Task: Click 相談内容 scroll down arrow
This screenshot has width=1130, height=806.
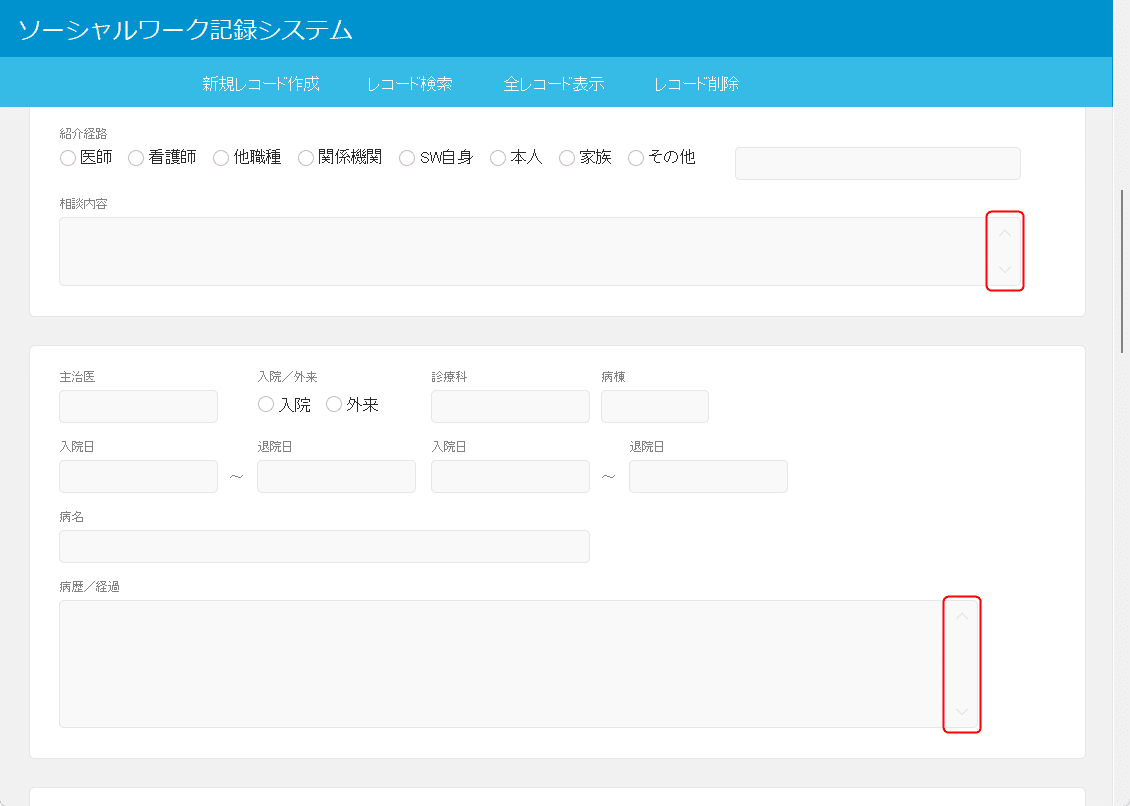Action: click(x=1005, y=270)
